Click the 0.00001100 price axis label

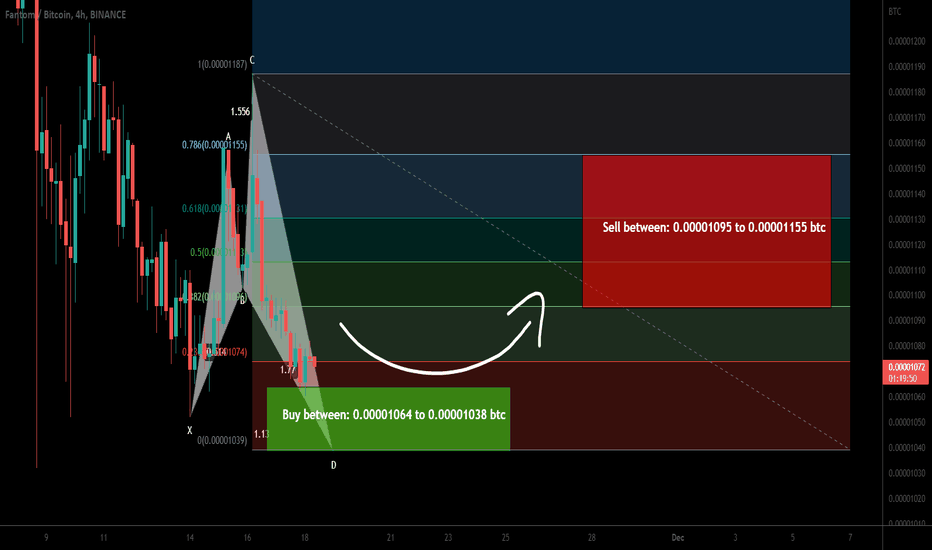click(906, 296)
